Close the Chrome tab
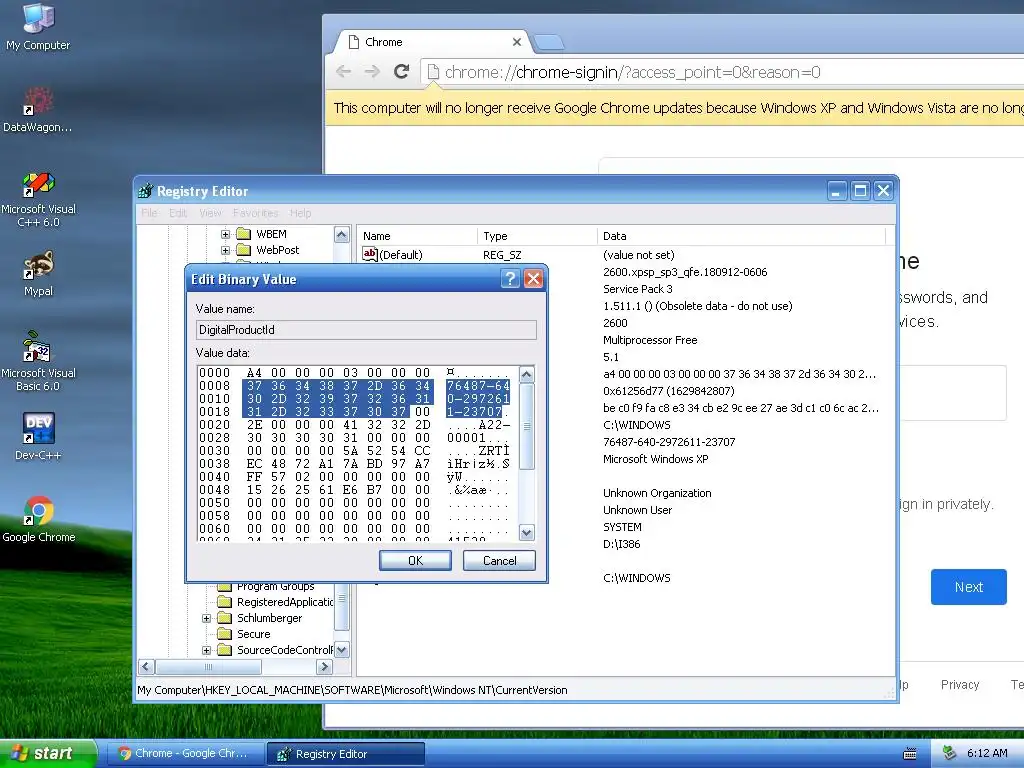 pyautogui.click(x=517, y=42)
